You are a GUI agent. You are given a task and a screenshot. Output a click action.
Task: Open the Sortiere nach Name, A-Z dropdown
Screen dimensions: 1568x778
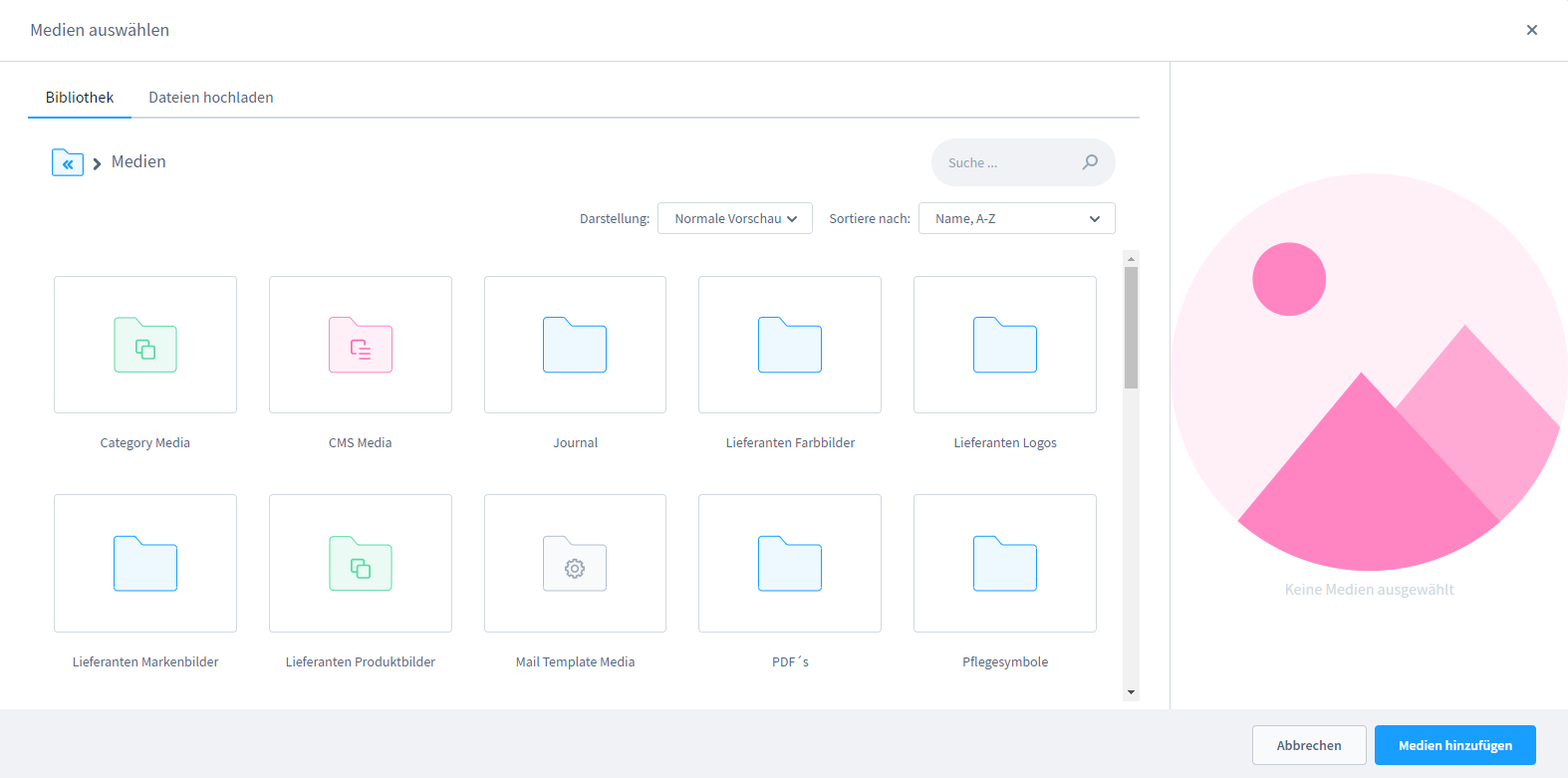click(1016, 219)
